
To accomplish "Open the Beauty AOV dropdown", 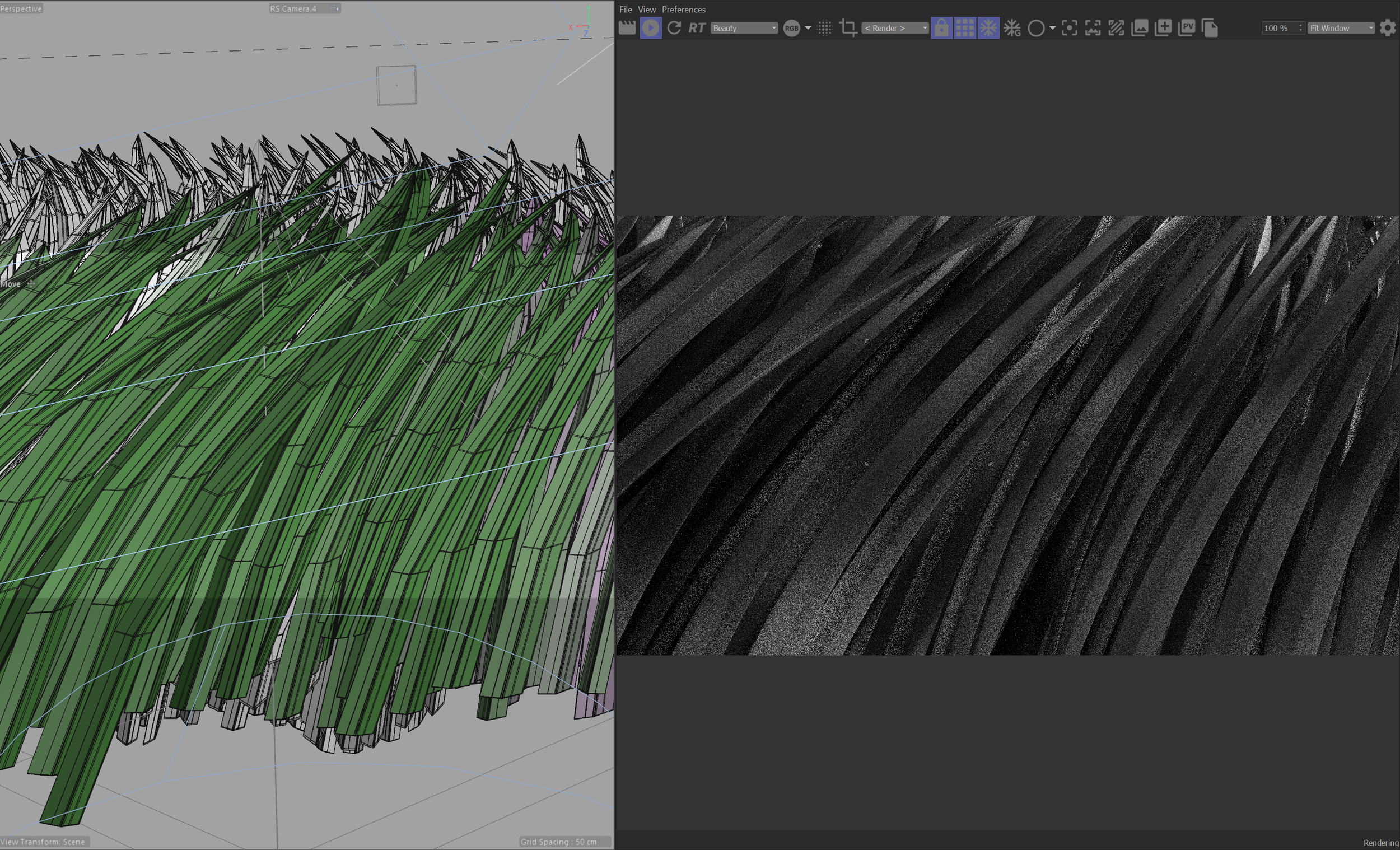I will click(x=744, y=28).
